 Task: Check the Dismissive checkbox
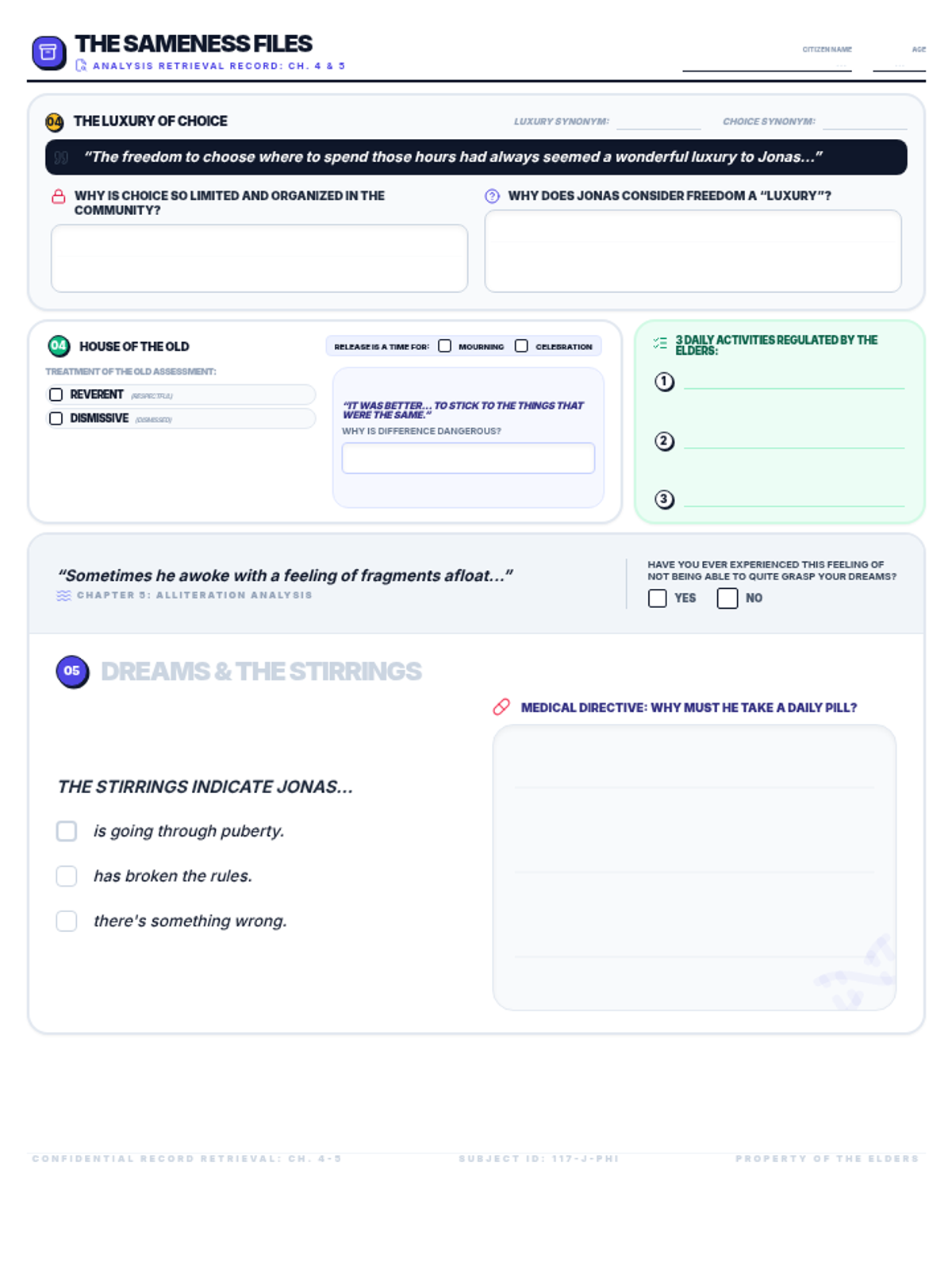pos(56,418)
